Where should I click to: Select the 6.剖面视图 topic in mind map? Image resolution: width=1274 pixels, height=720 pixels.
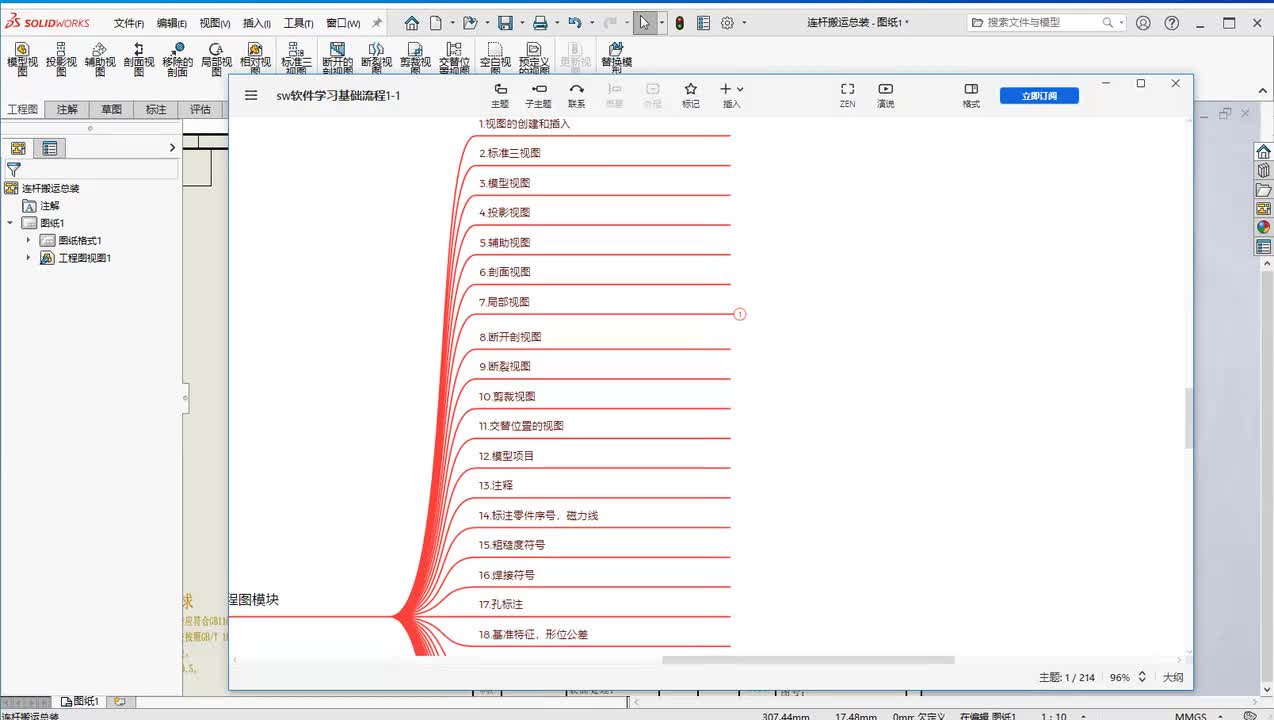click(505, 272)
